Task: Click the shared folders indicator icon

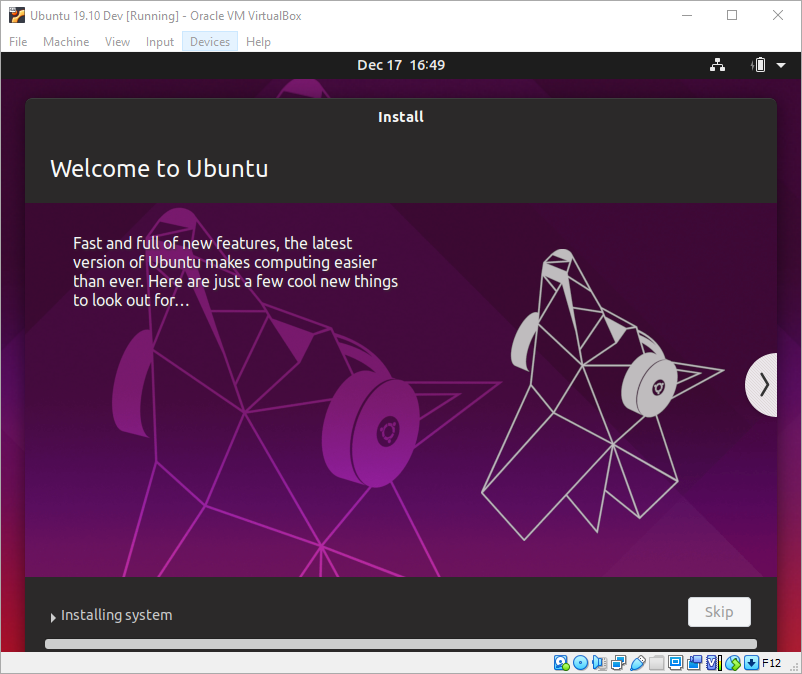Action: coord(657,663)
